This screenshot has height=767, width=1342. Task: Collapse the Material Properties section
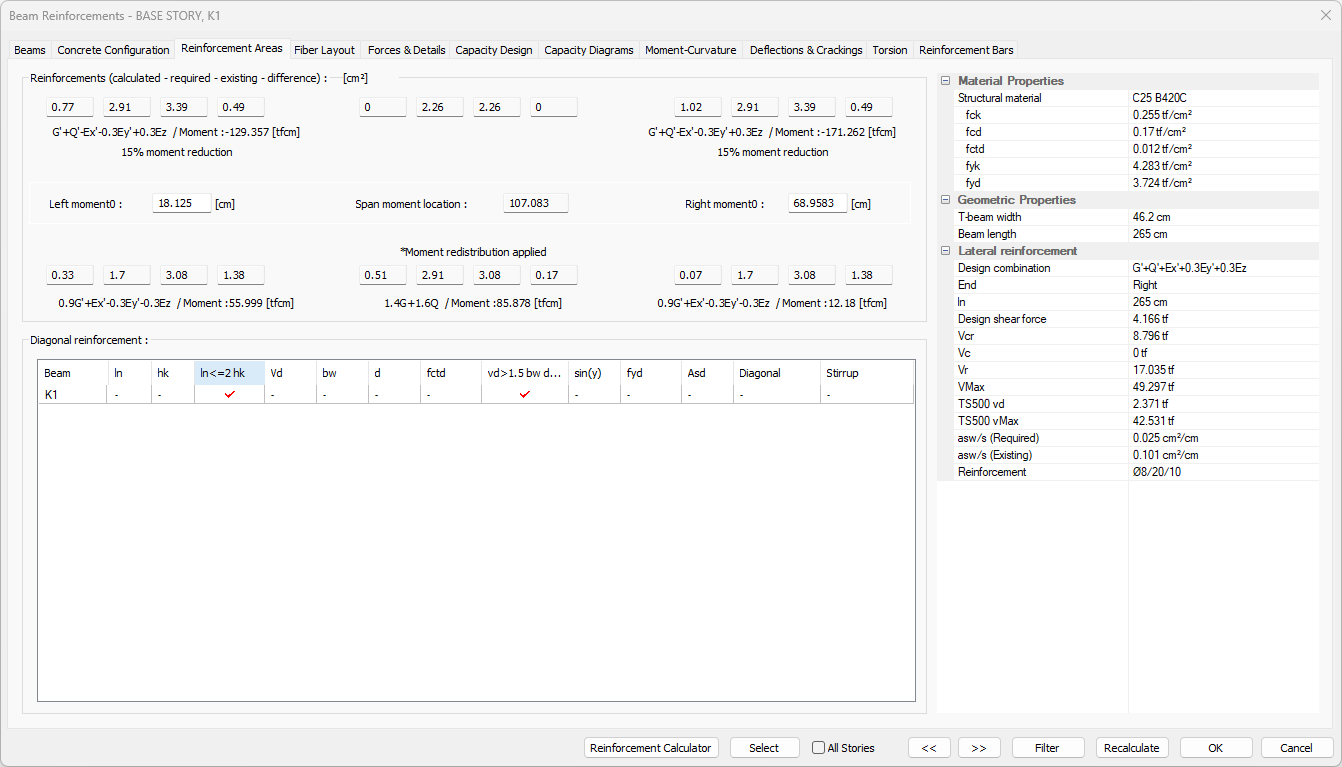(946, 81)
